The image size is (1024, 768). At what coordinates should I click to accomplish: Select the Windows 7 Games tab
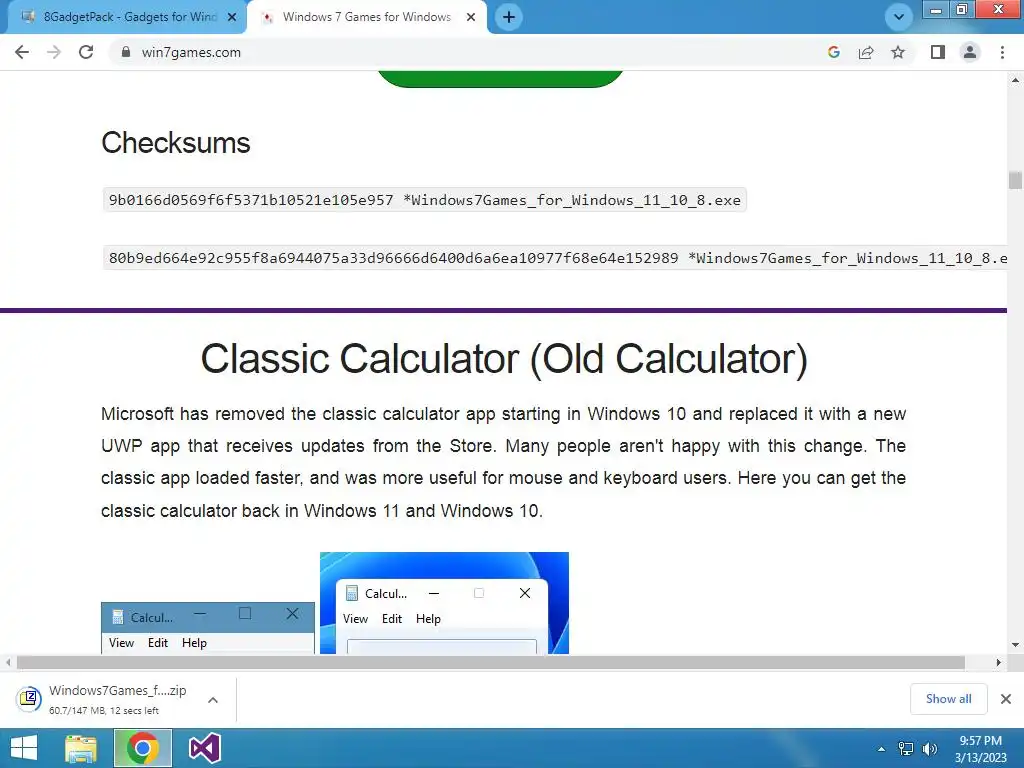click(367, 17)
